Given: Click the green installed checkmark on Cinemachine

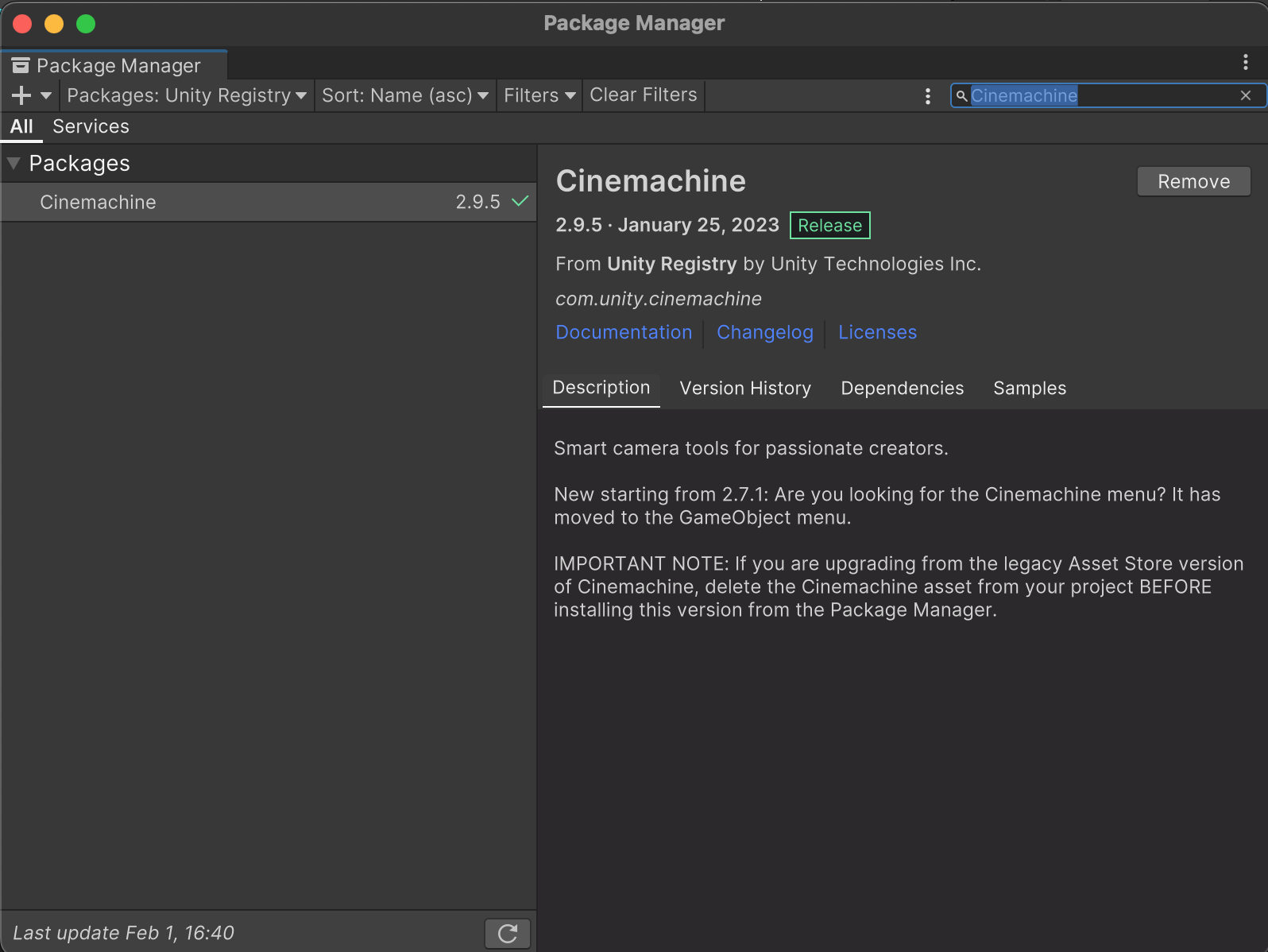Looking at the screenshot, I should click(520, 201).
